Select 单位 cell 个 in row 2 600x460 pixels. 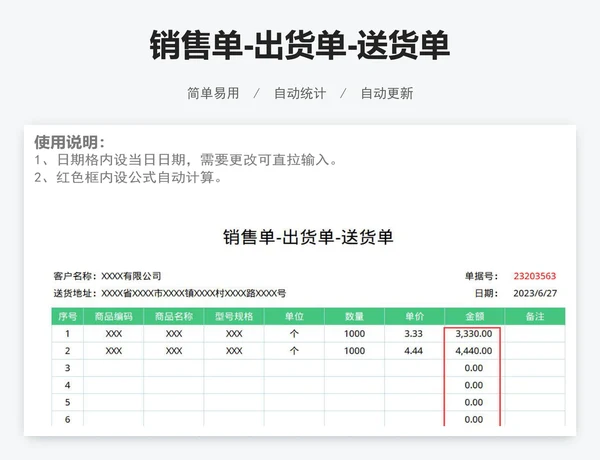coord(294,351)
